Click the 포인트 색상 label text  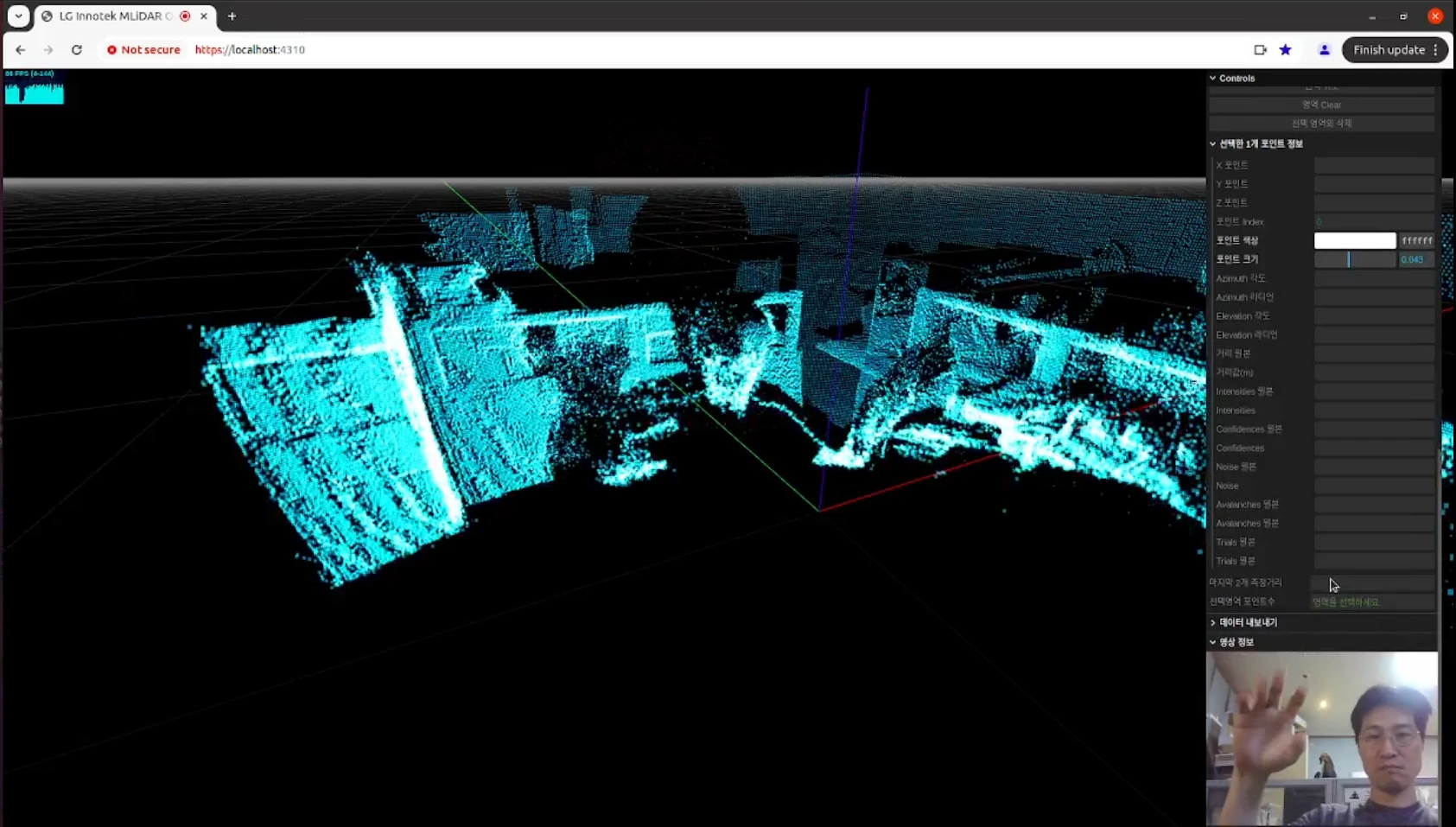[1237, 241]
